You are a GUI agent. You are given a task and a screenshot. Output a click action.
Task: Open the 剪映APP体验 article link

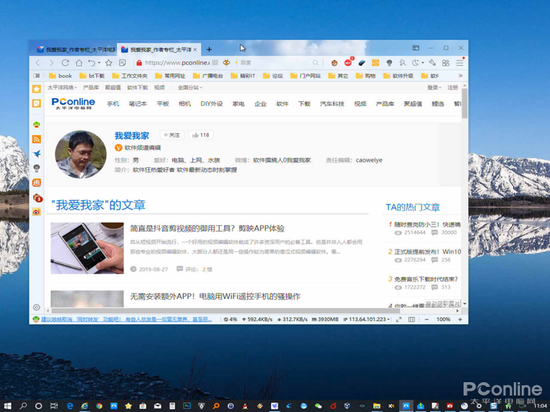point(207,228)
